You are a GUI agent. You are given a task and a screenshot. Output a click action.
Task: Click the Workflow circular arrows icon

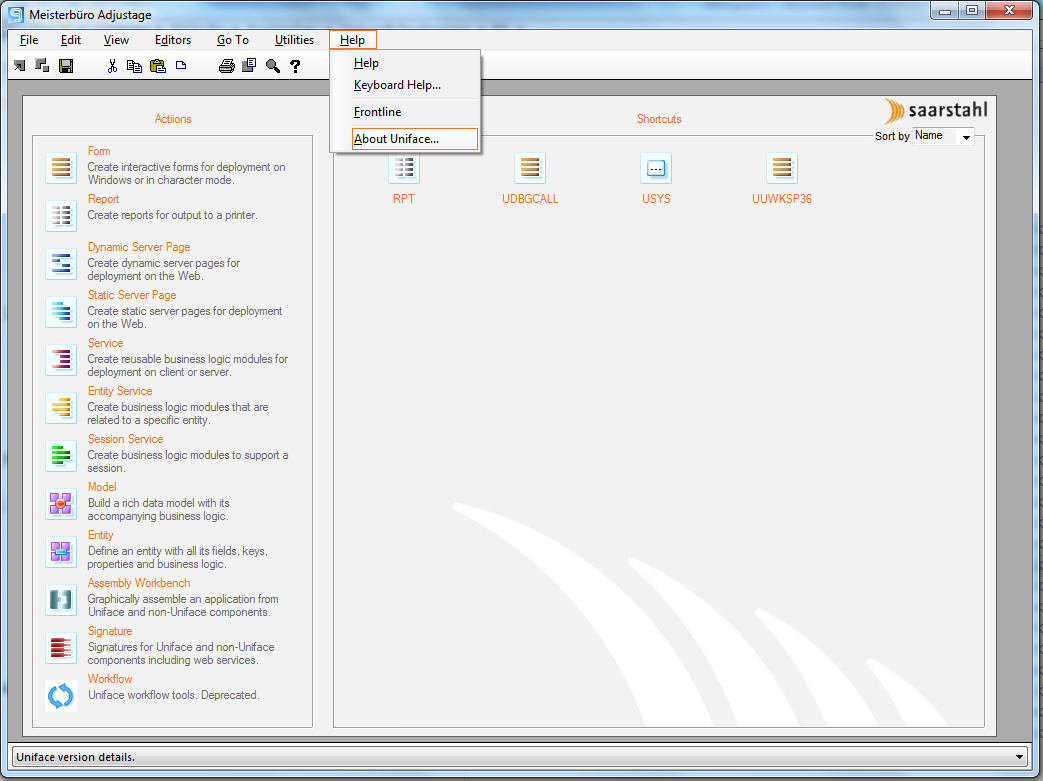click(x=61, y=696)
